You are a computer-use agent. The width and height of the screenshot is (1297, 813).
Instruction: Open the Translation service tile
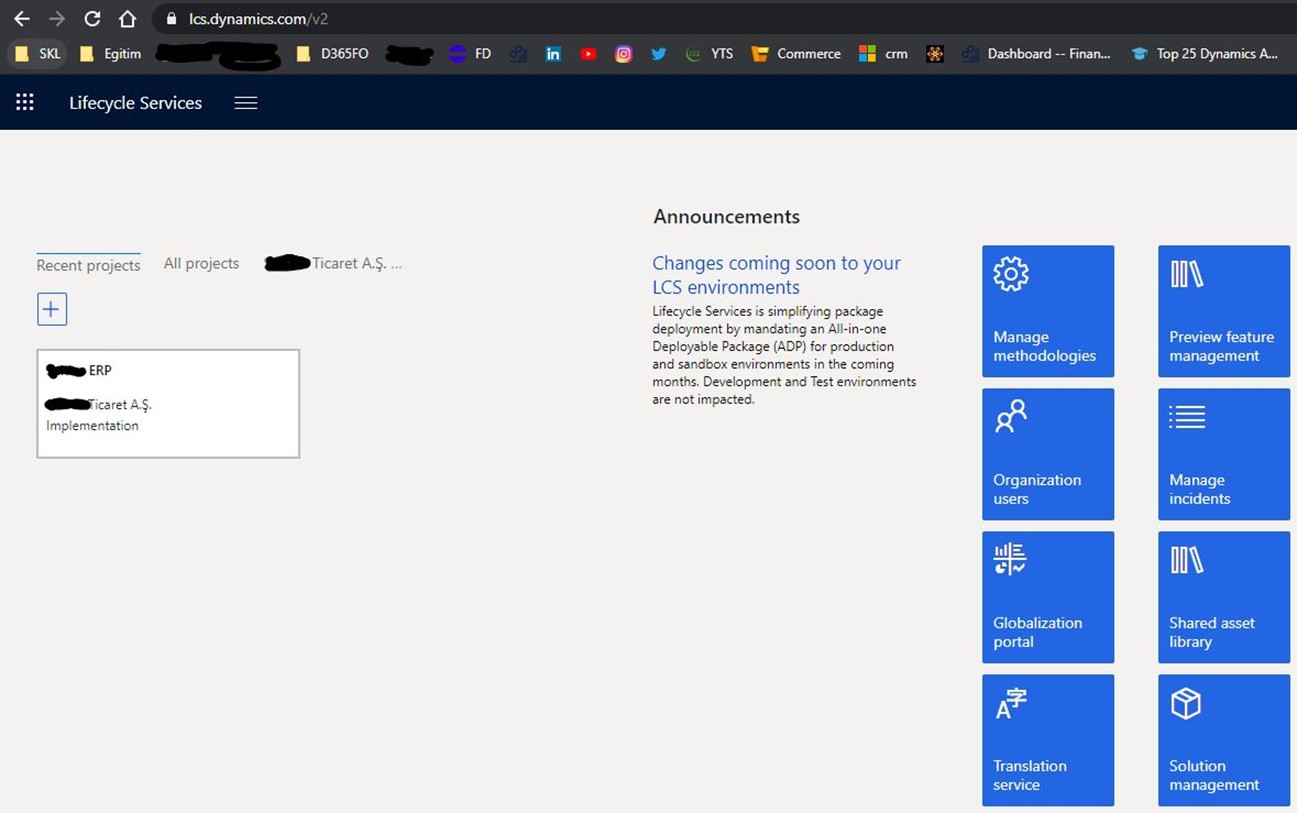pyautogui.click(x=1048, y=740)
